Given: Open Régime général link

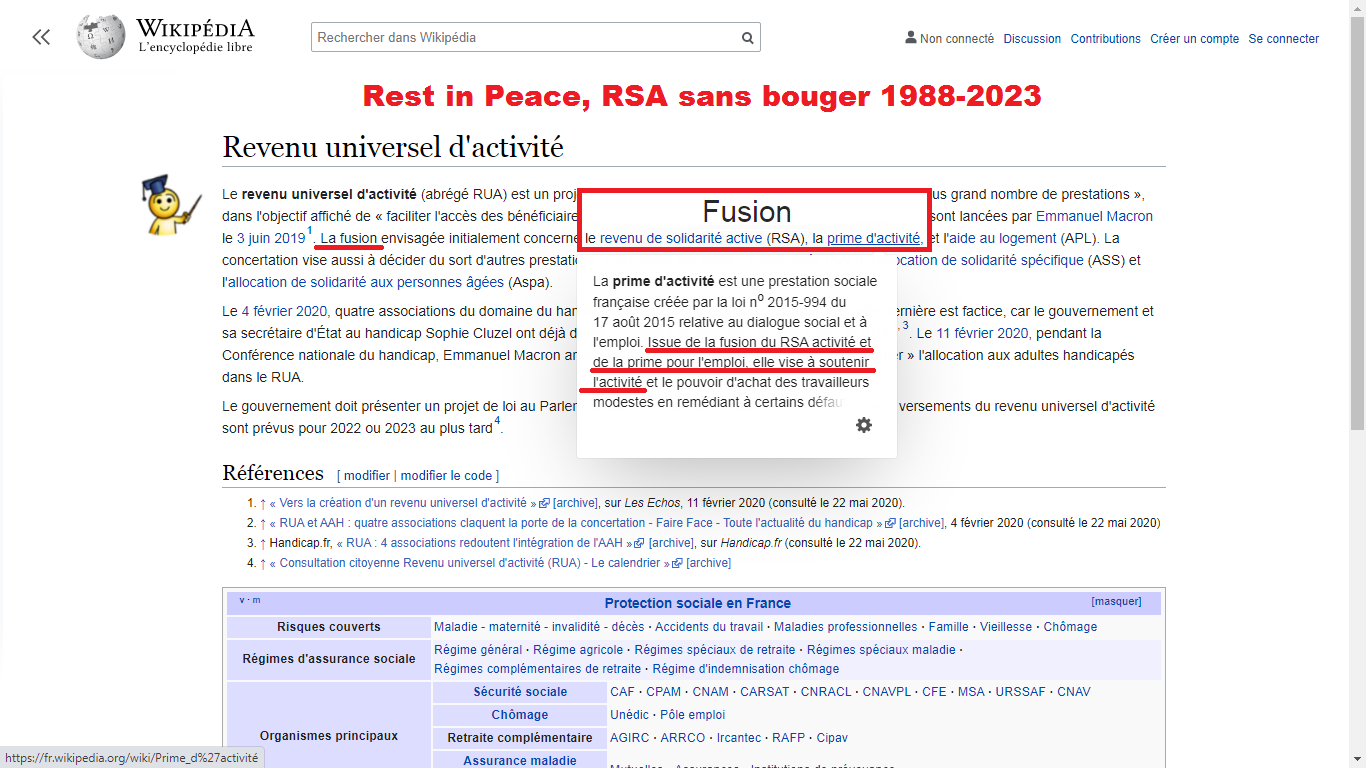Looking at the screenshot, I should pyautogui.click(x=478, y=650).
